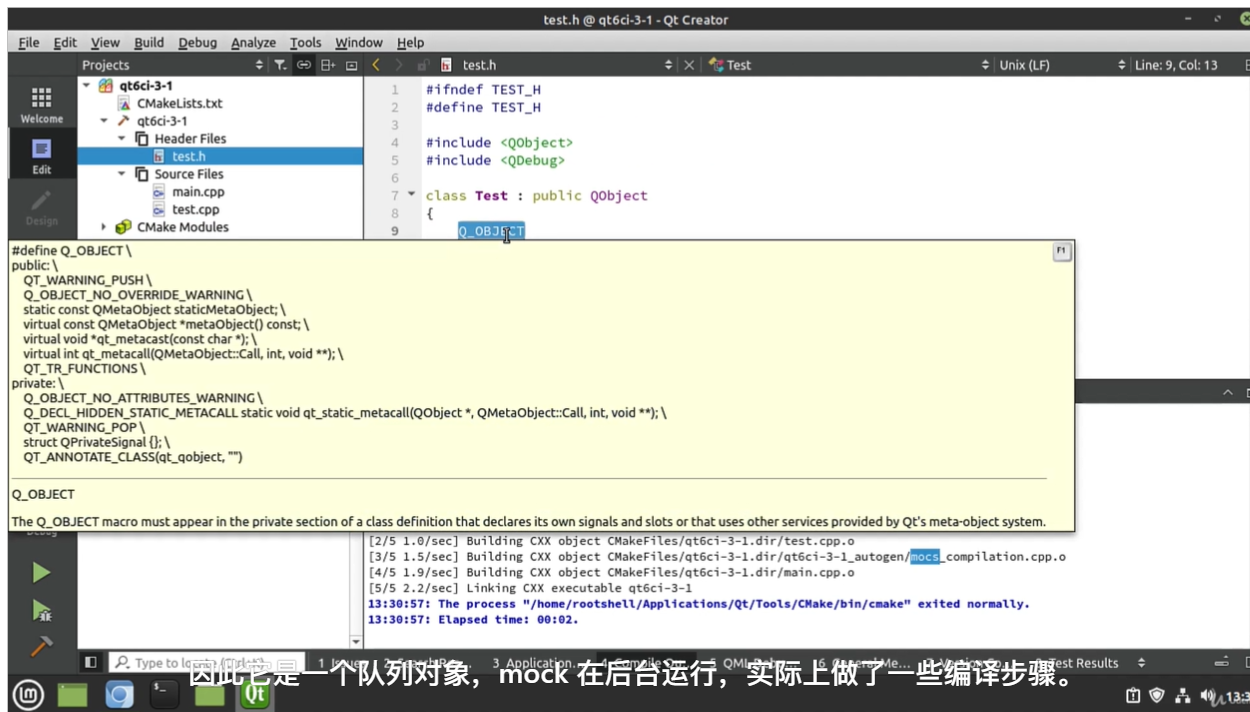Open main.cpp in the project tree

[198, 192]
